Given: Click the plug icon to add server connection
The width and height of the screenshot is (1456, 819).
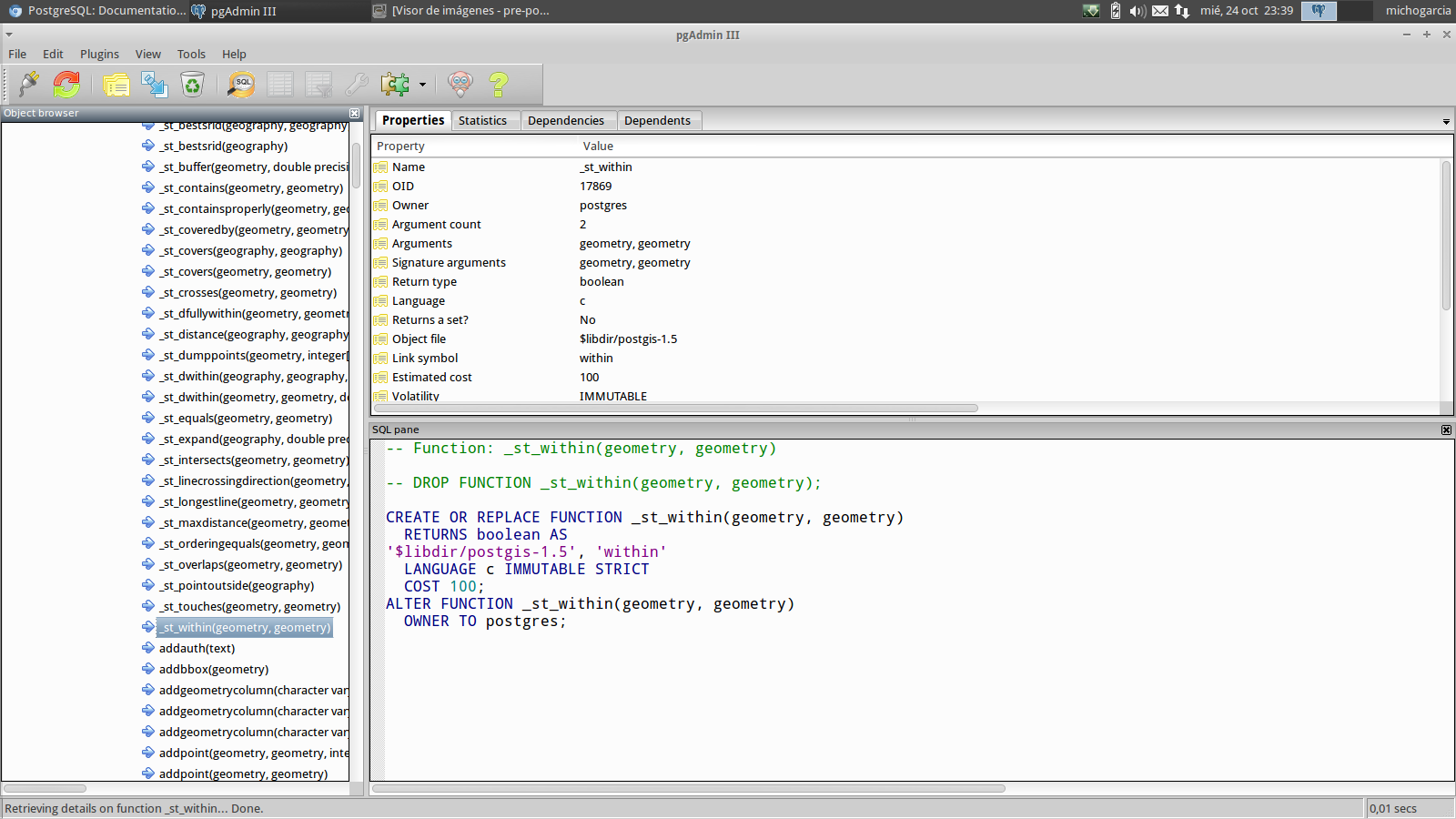Looking at the screenshot, I should pos(28,85).
